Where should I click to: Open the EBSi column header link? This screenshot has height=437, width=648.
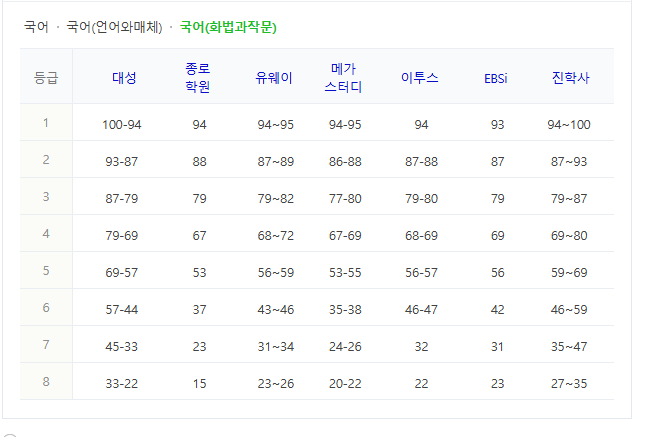click(x=496, y=78)
